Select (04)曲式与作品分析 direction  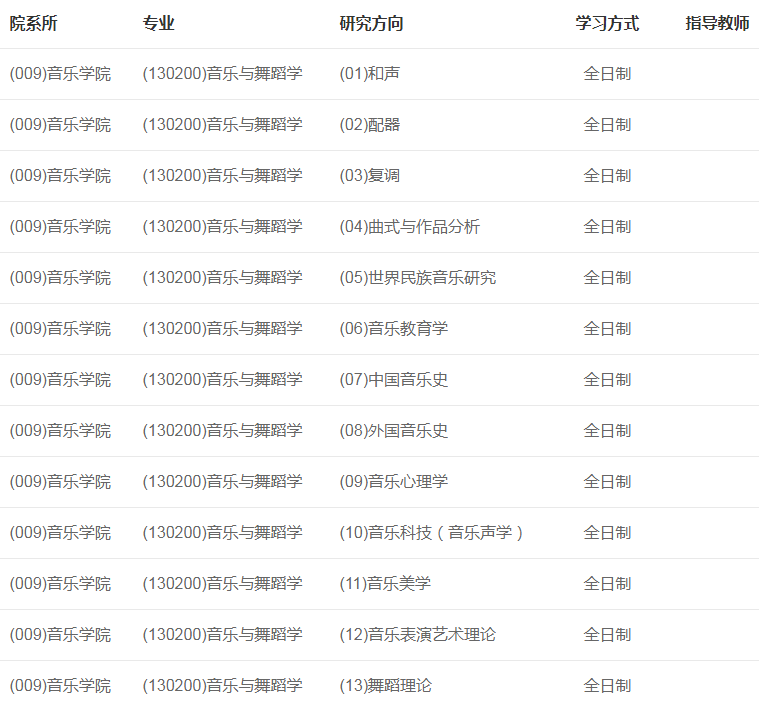click(x=410, y=227)
